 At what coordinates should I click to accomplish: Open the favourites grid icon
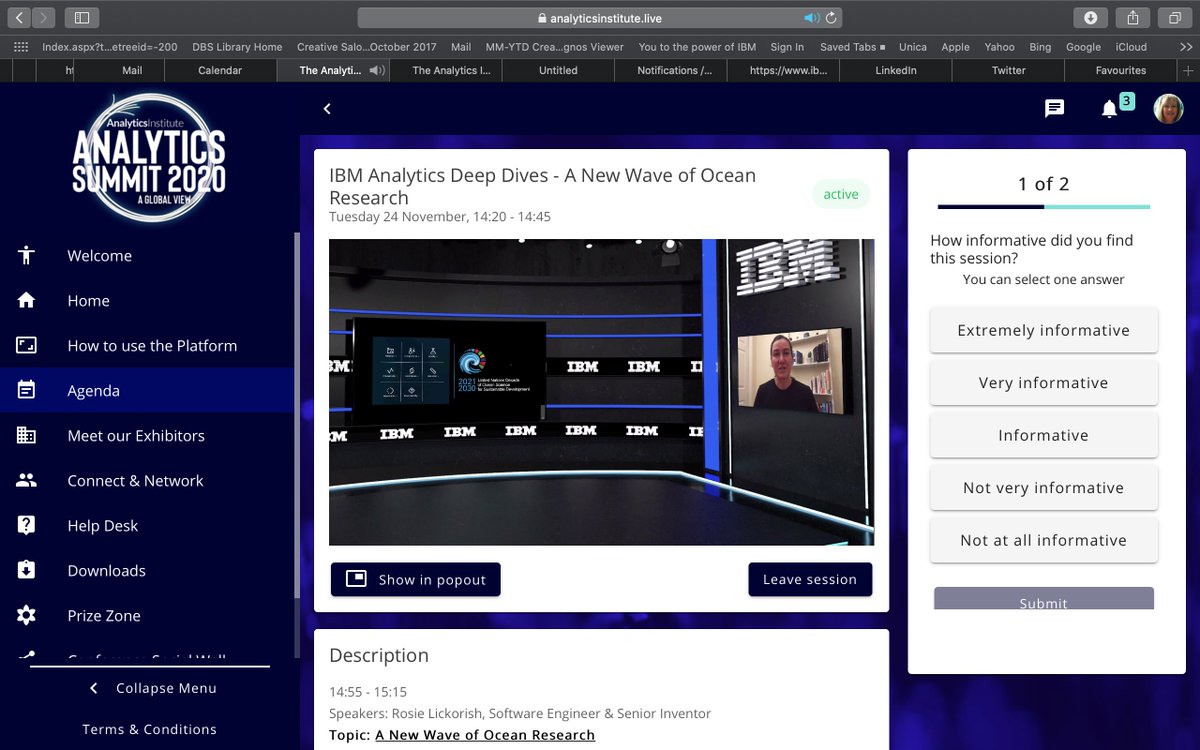(19, 47)
